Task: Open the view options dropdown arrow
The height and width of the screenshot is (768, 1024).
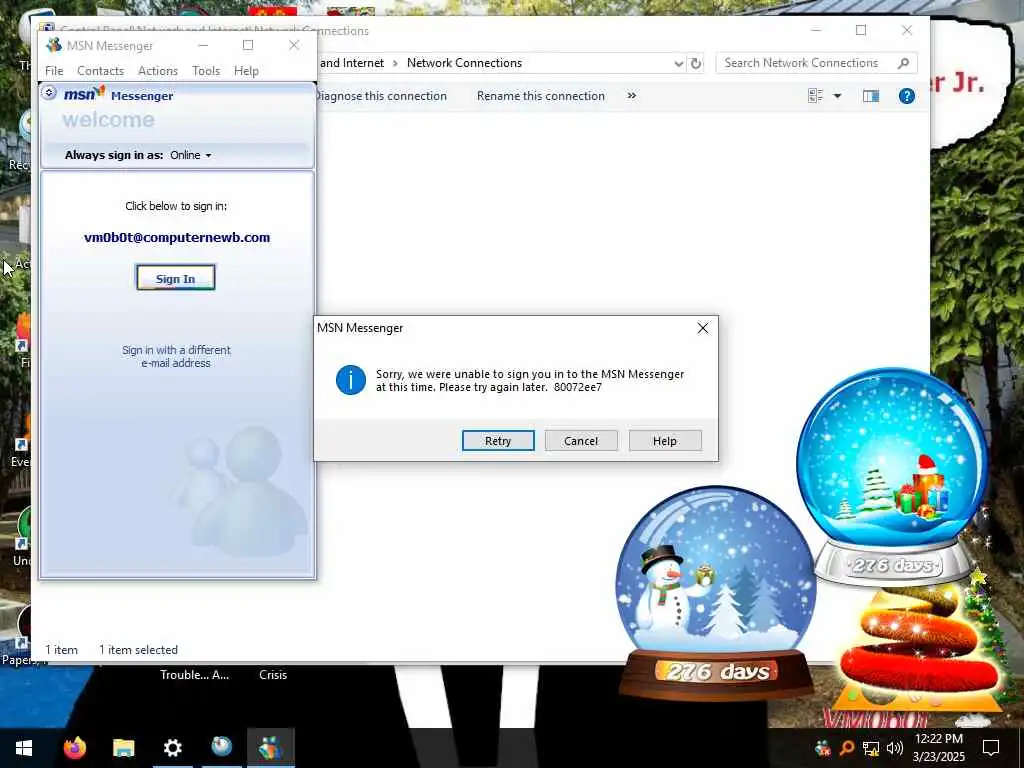Action: (837, 96)
